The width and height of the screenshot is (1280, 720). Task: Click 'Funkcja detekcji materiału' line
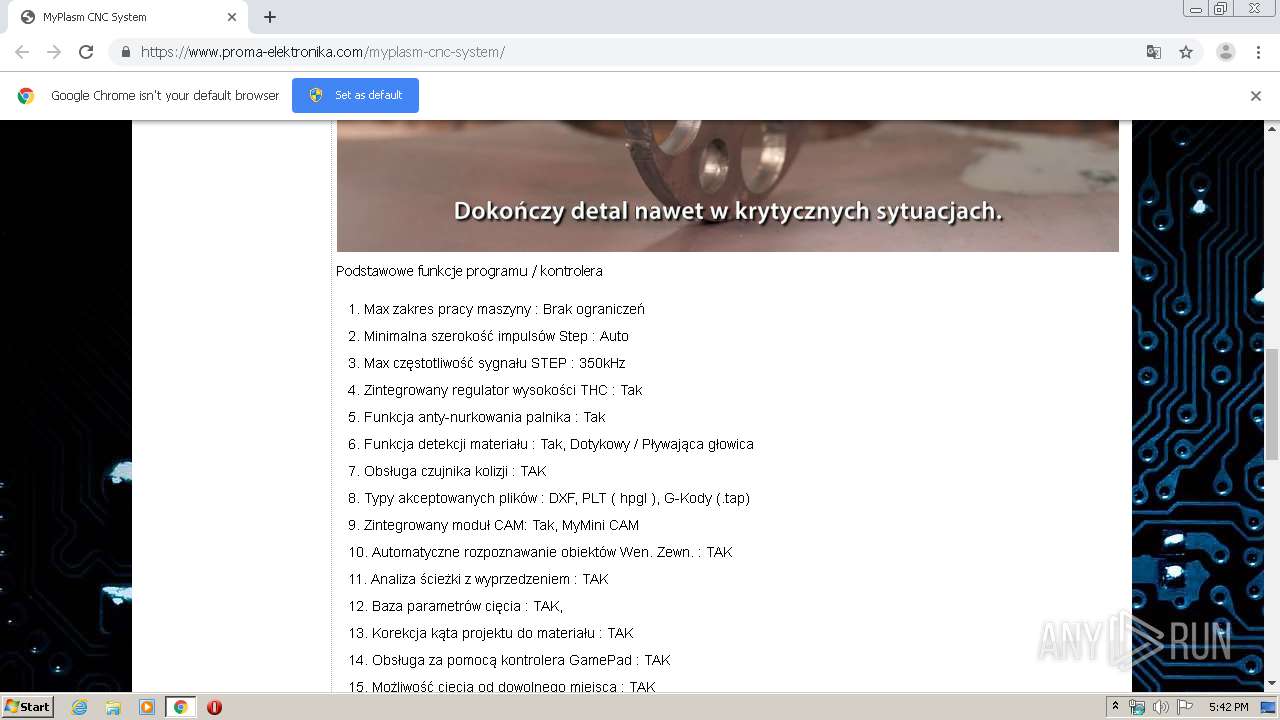tap(559, 444)
